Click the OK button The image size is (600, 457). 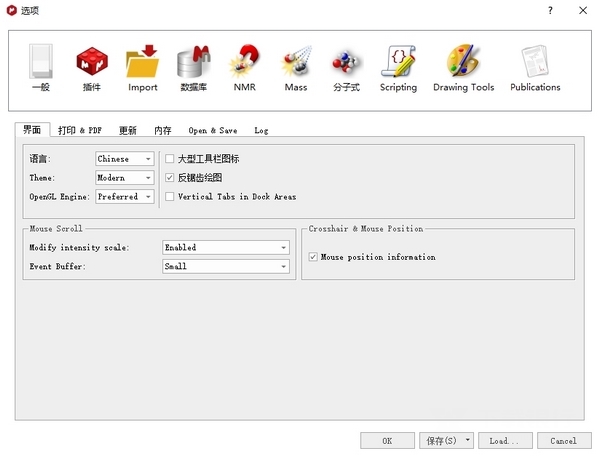(x=387, y=440)
